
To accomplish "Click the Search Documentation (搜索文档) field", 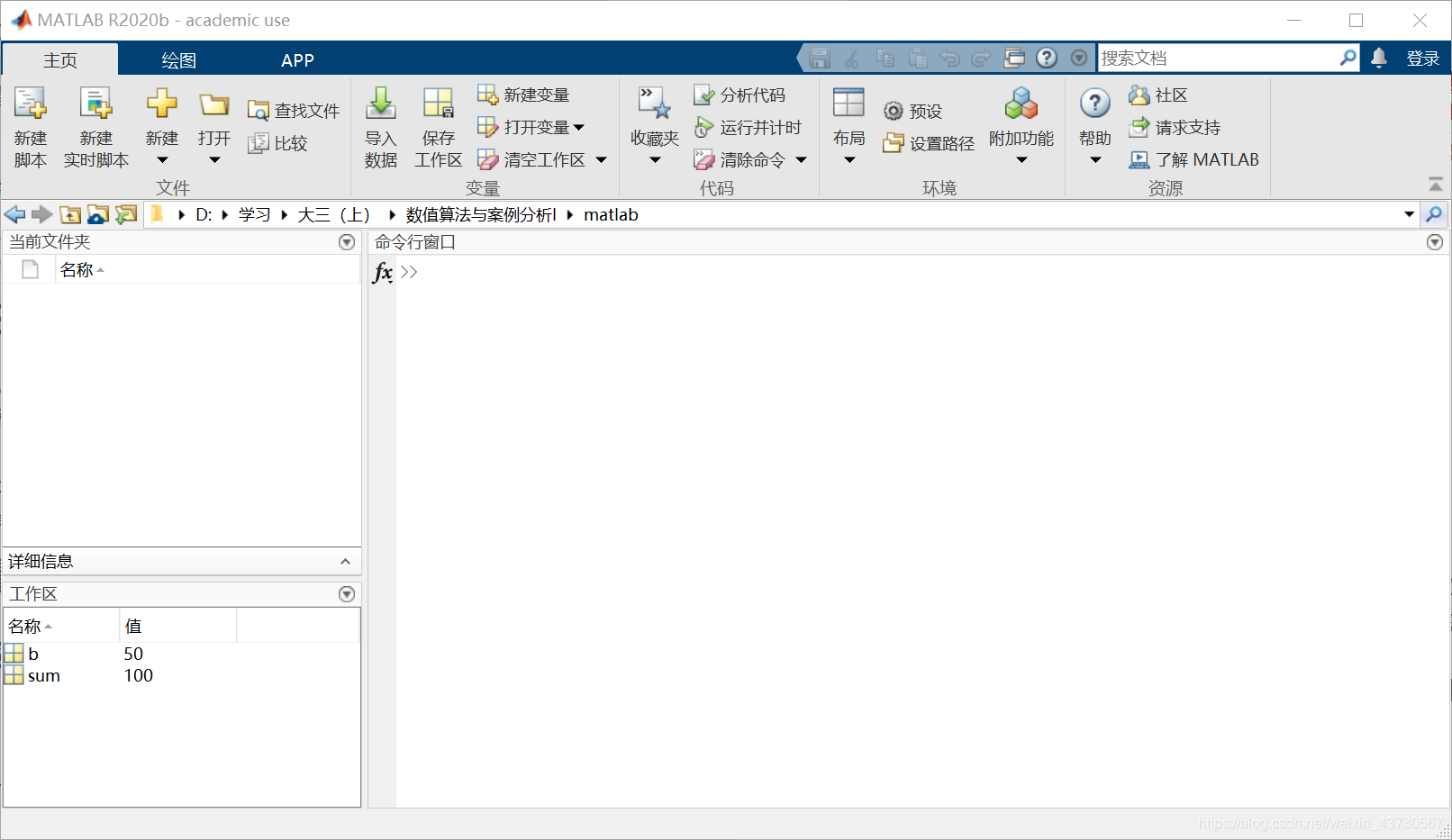I will coord(1218,58).
